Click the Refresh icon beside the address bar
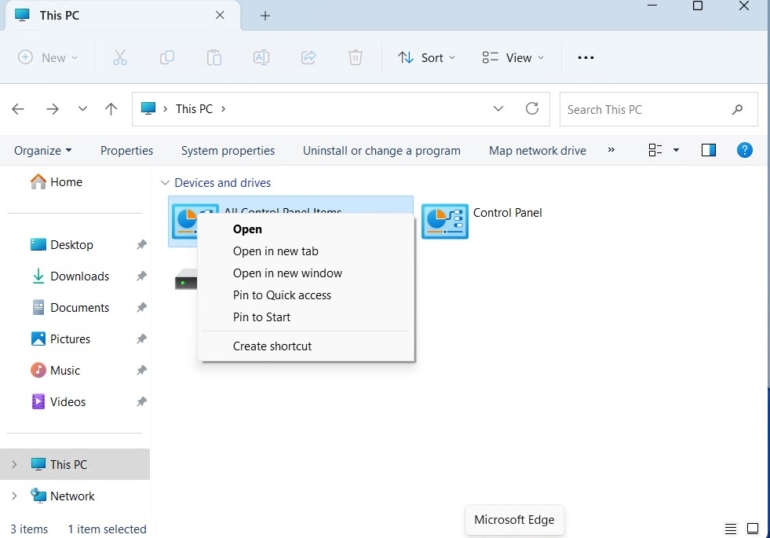The height and width of the screenshot is (538, 770). coord(532,108)
